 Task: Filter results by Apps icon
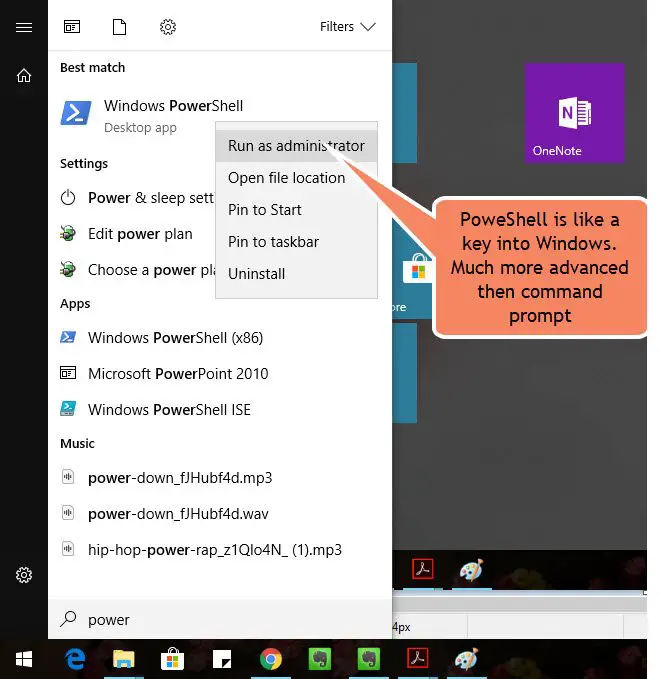coord(72,27)
